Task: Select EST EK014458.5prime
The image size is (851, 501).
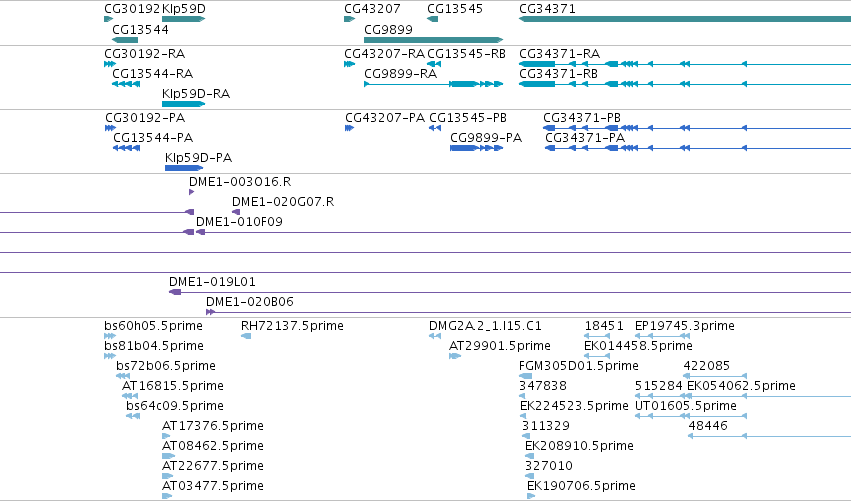Action: (598, 356)
